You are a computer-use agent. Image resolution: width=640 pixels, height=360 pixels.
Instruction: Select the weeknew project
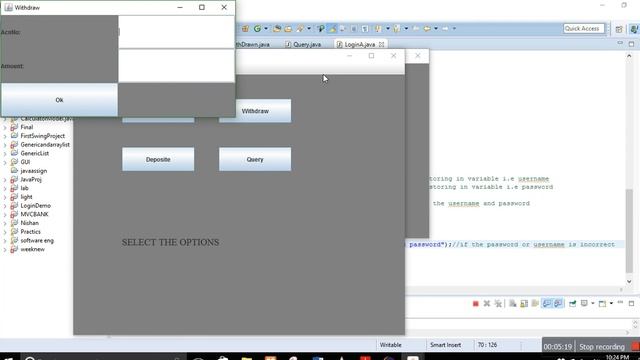click(x=32, y=249)
